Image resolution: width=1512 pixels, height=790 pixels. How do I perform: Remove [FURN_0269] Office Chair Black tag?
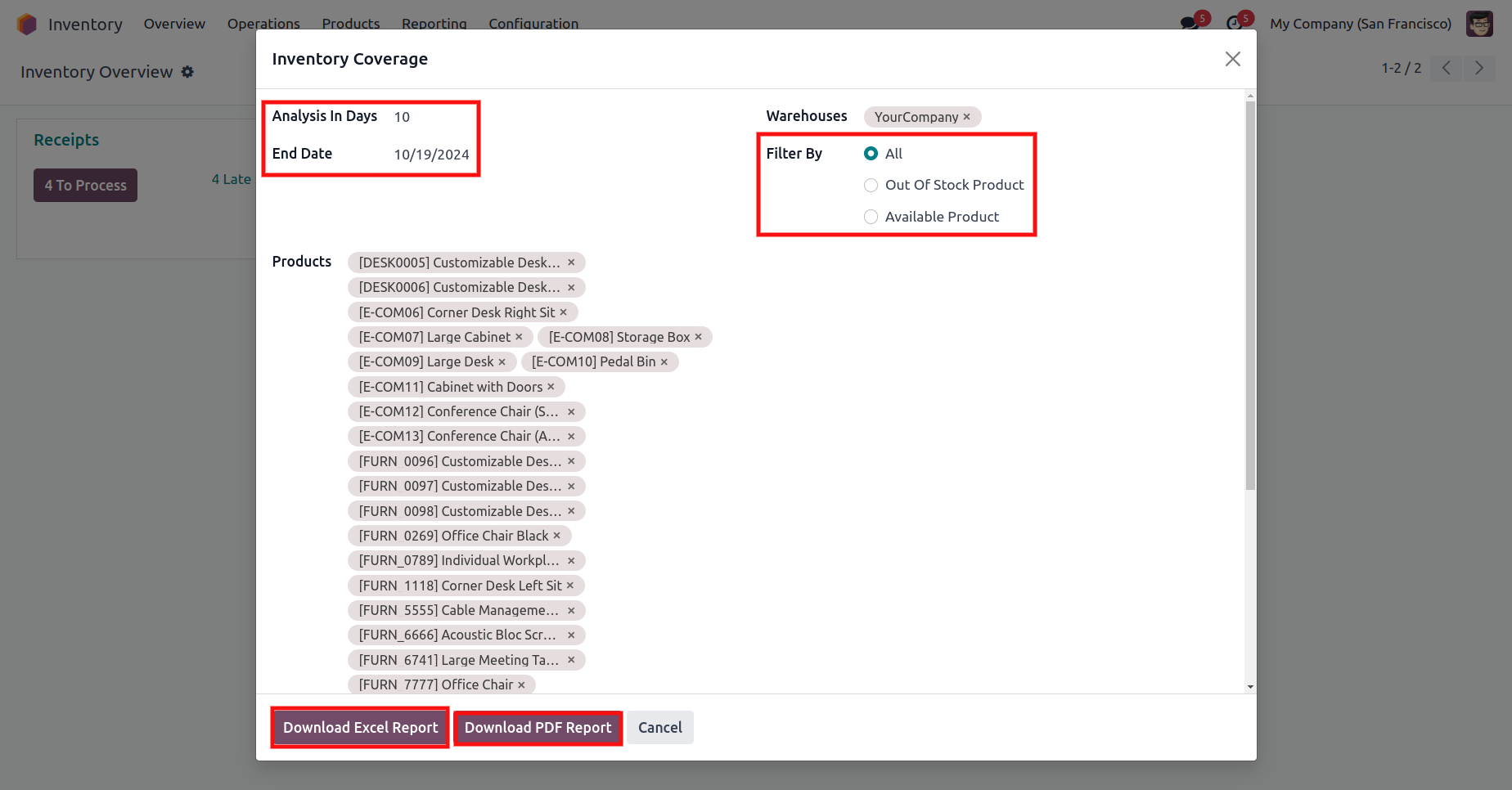[x=556, y=536]
